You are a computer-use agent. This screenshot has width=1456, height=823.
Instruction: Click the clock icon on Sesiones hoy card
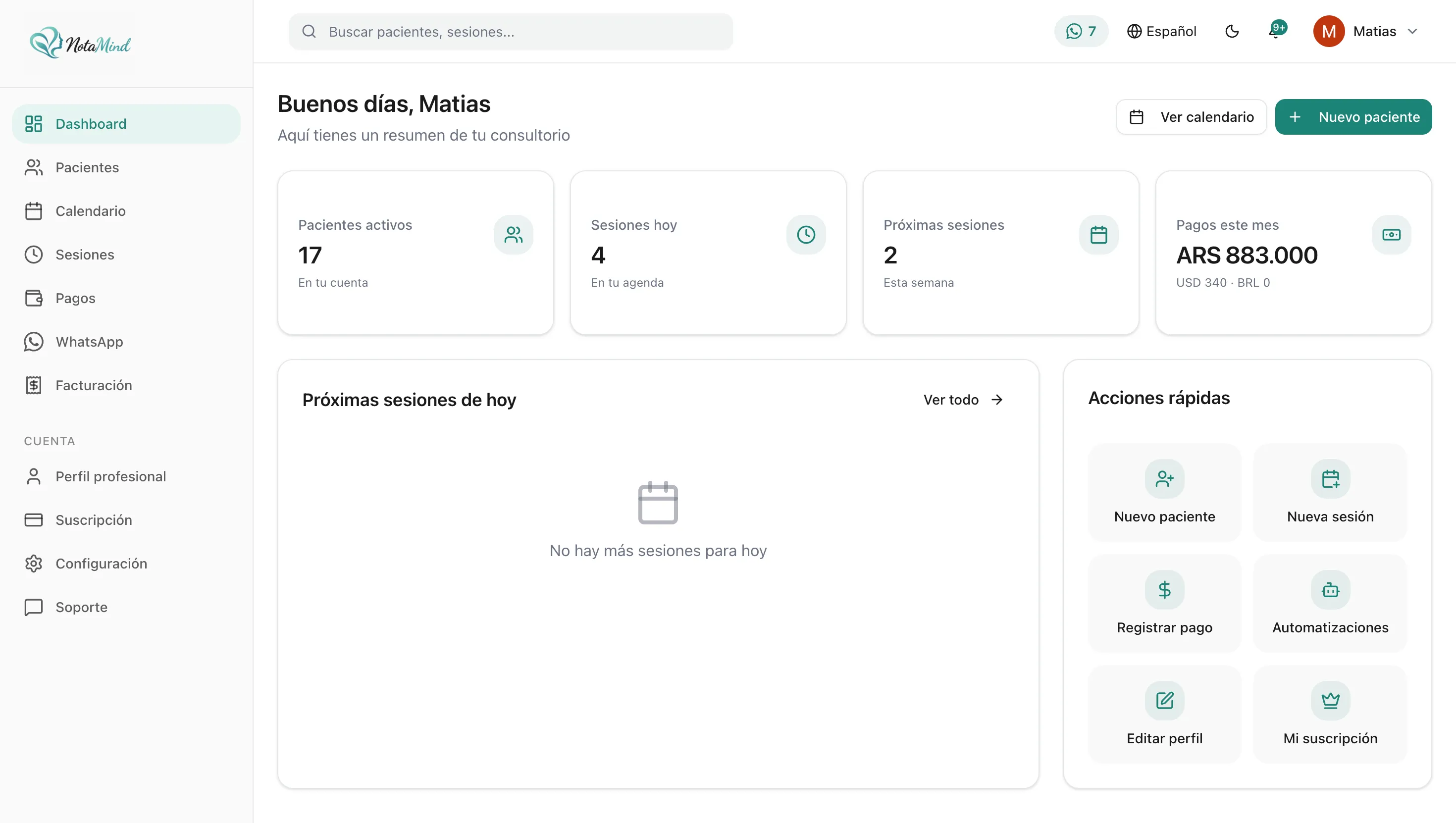[806, 235]
